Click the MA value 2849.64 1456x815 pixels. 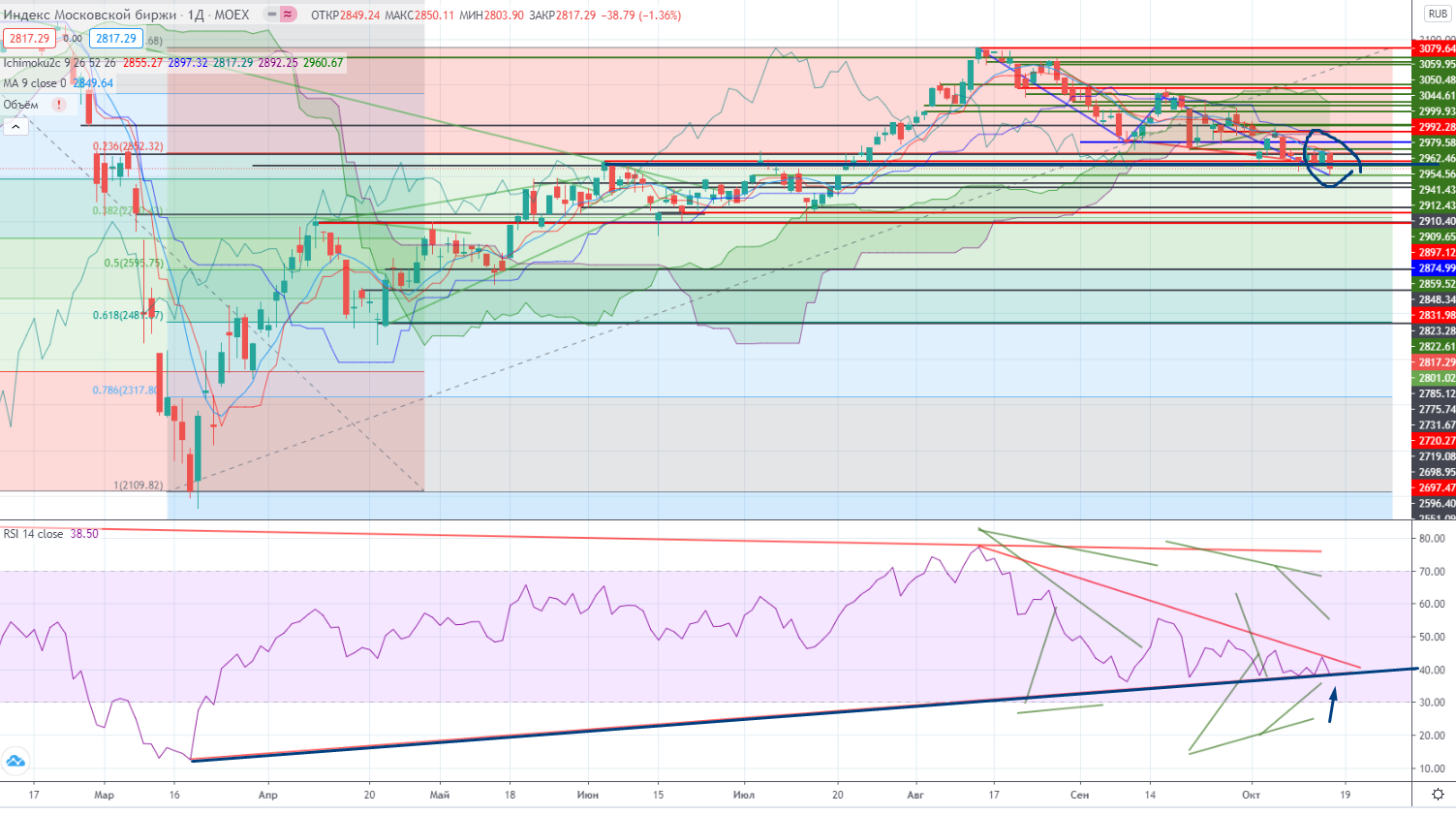pos(93,83)
